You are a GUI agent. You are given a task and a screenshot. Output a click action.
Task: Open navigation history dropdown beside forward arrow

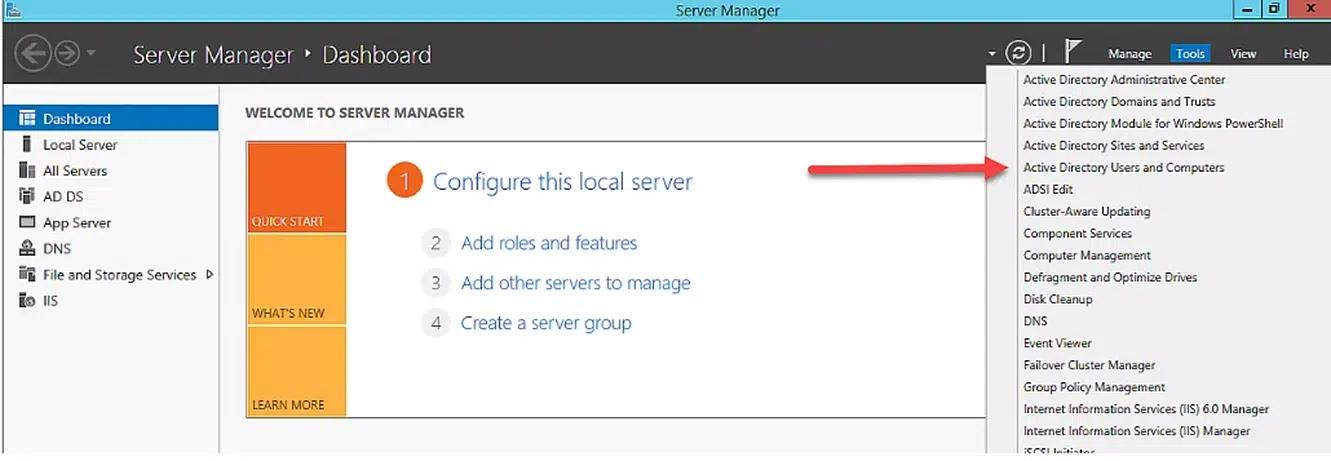coord(91,53)
